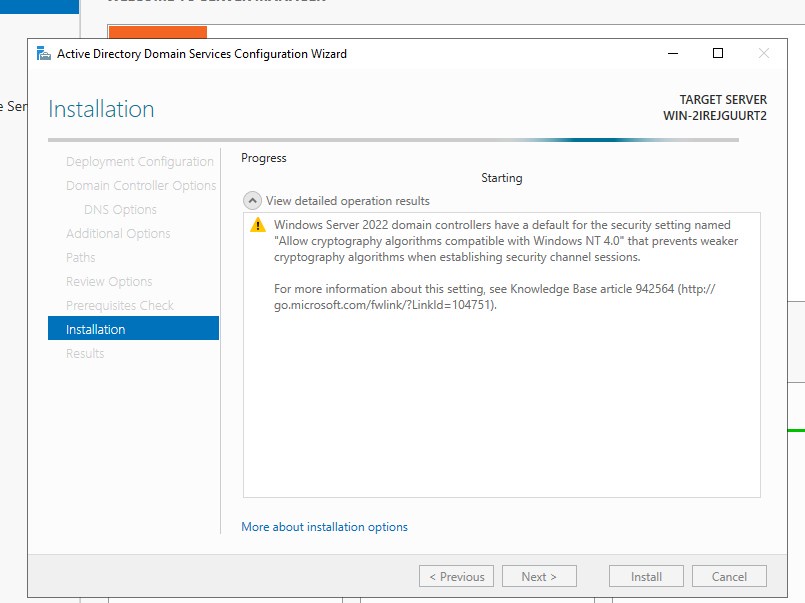Select Deployment Configuration step

(x=140, y=162)
